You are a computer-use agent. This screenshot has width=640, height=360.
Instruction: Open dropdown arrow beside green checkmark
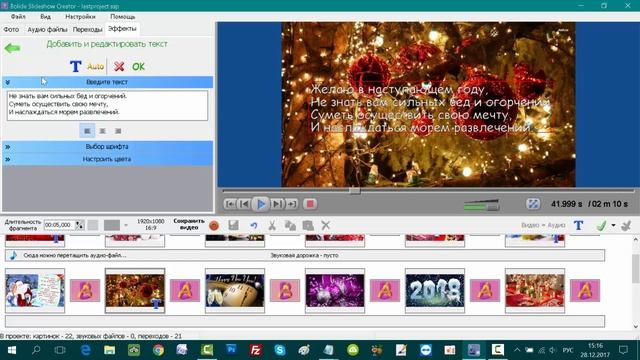click(x=613, y=225)
